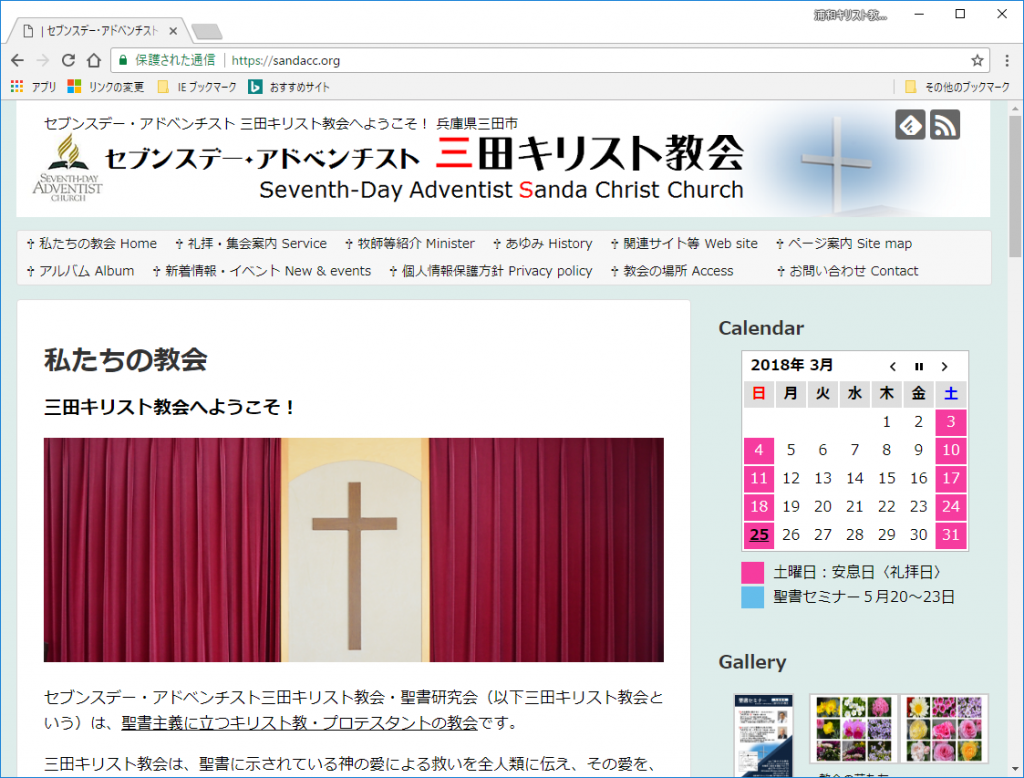
Task: Open the pink roses gallery thumbnail
Action: (x=944, y=729)
